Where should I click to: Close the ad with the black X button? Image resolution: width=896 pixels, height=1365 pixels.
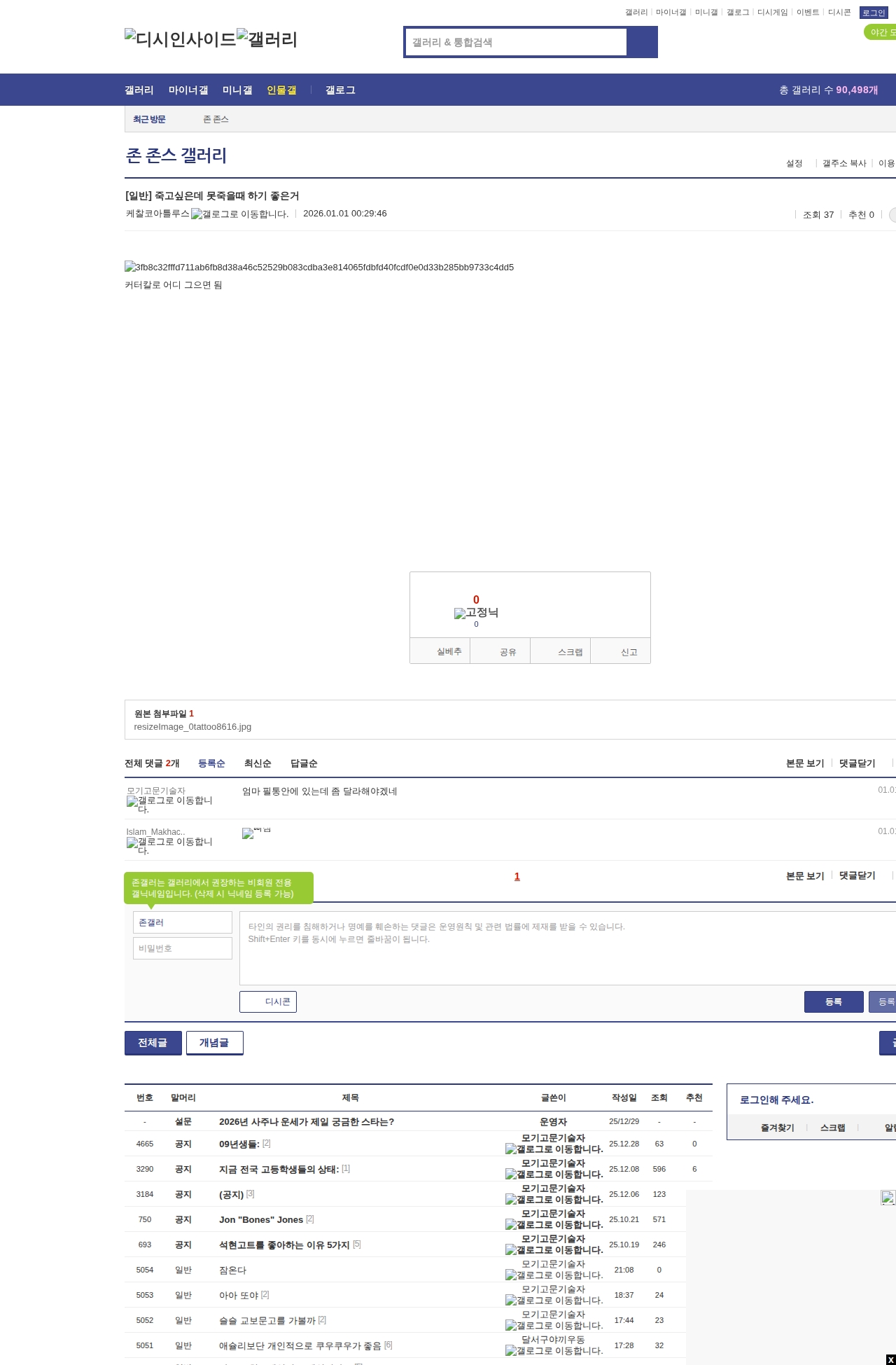tap(890, 1359)
